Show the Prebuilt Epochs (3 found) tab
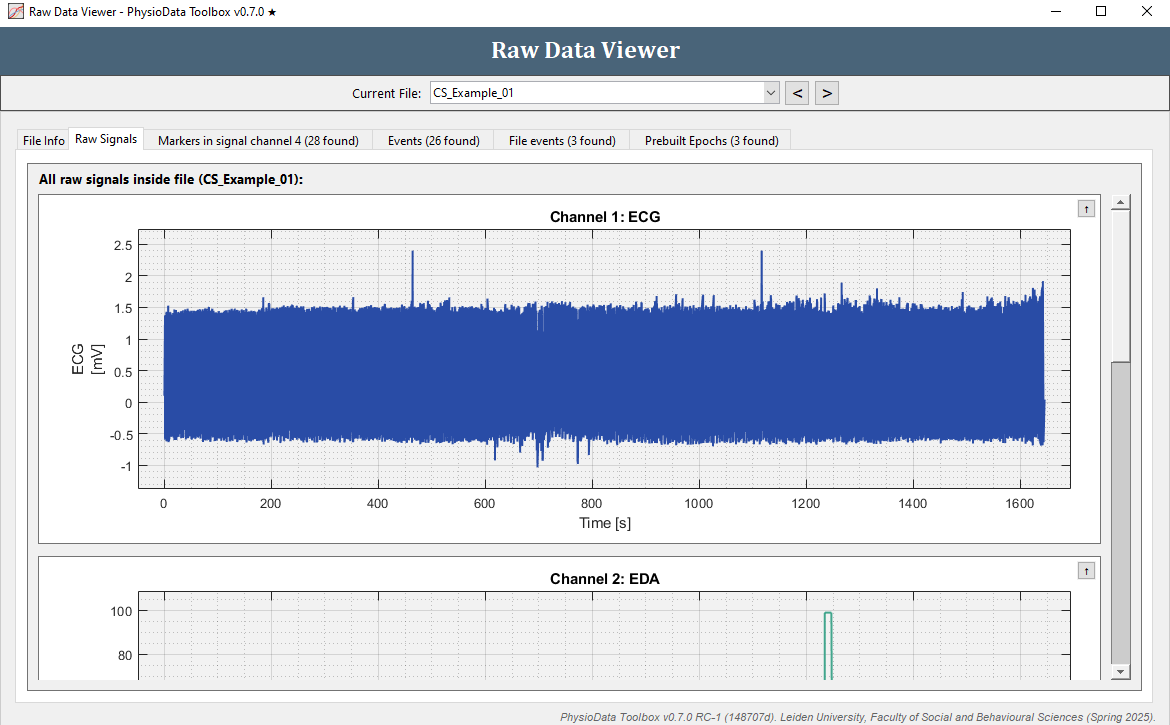The image size is (1170, 725). 710,140
